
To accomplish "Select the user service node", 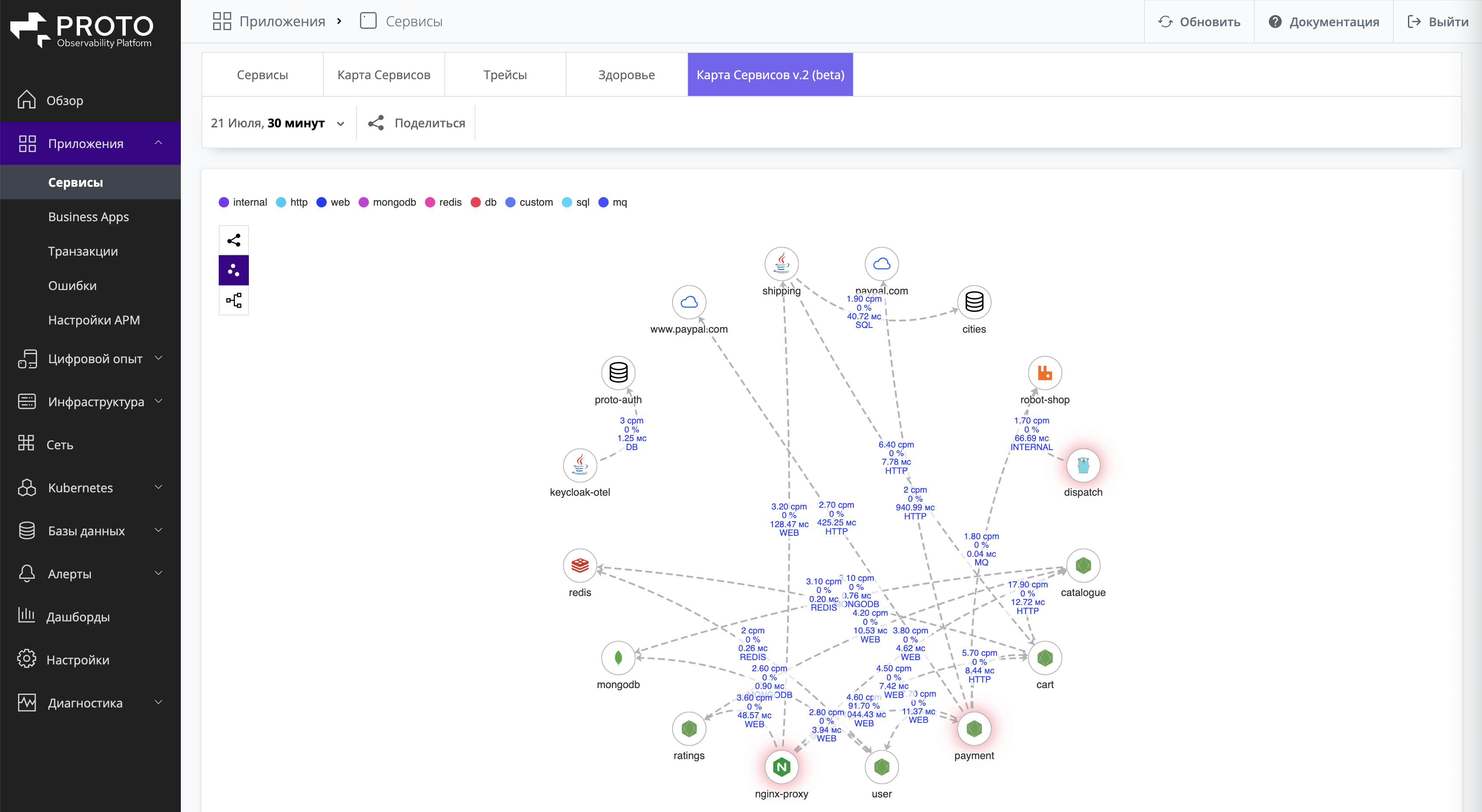I will (881, 766).
